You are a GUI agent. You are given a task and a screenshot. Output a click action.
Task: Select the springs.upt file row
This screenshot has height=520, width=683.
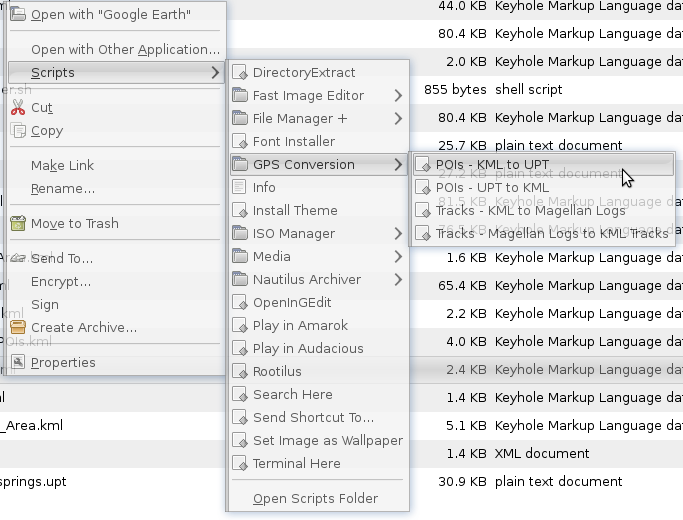[342, 481]
